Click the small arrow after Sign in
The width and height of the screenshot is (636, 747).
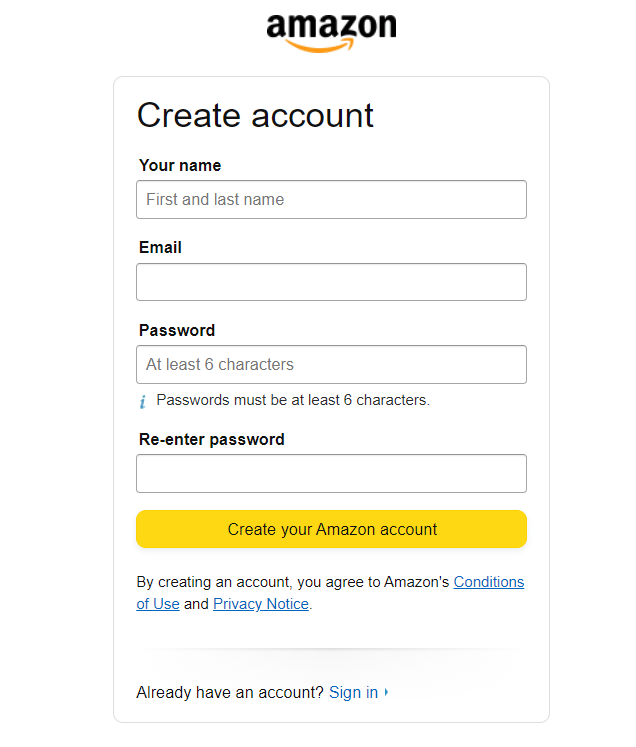point(387,692)
